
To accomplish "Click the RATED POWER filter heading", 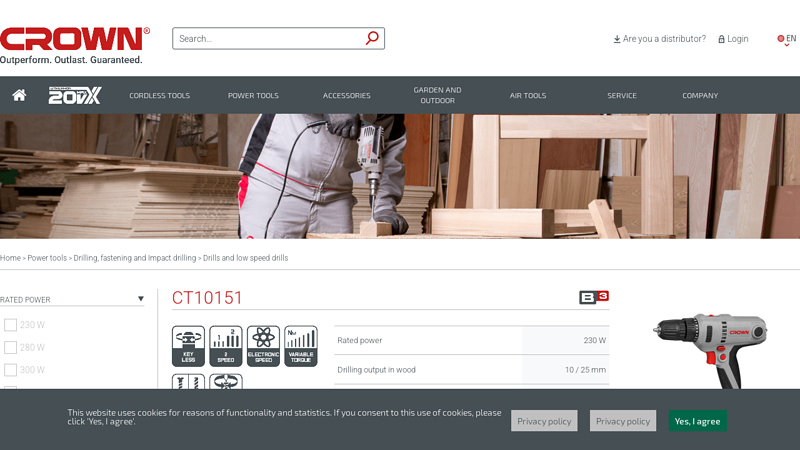I will (25, 299).
